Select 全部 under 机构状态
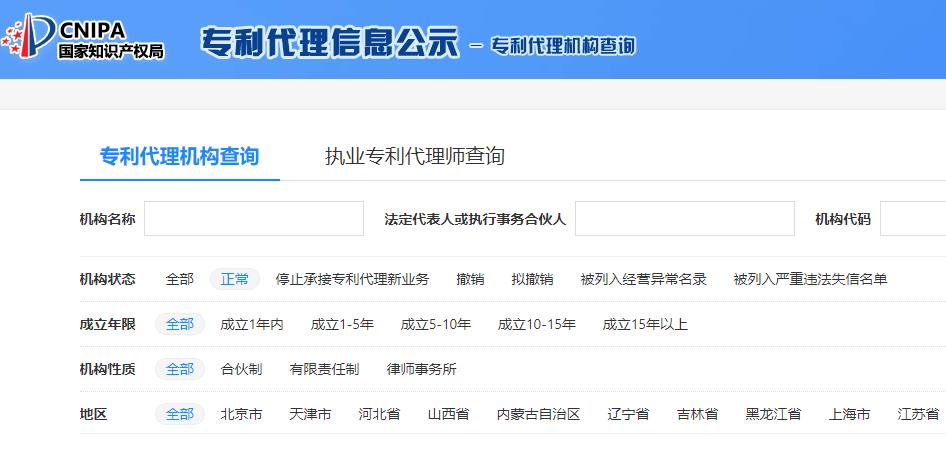This screenshot has height=461, width=946. (x=180, y=279)
